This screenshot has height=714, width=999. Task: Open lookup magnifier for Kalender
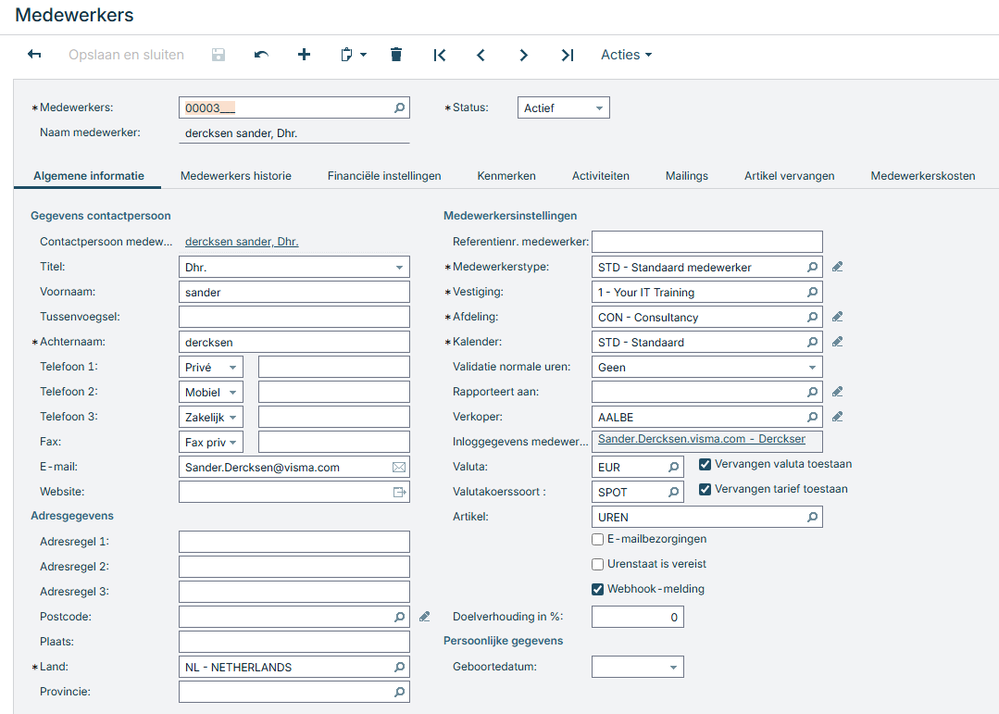click(812, 342)
